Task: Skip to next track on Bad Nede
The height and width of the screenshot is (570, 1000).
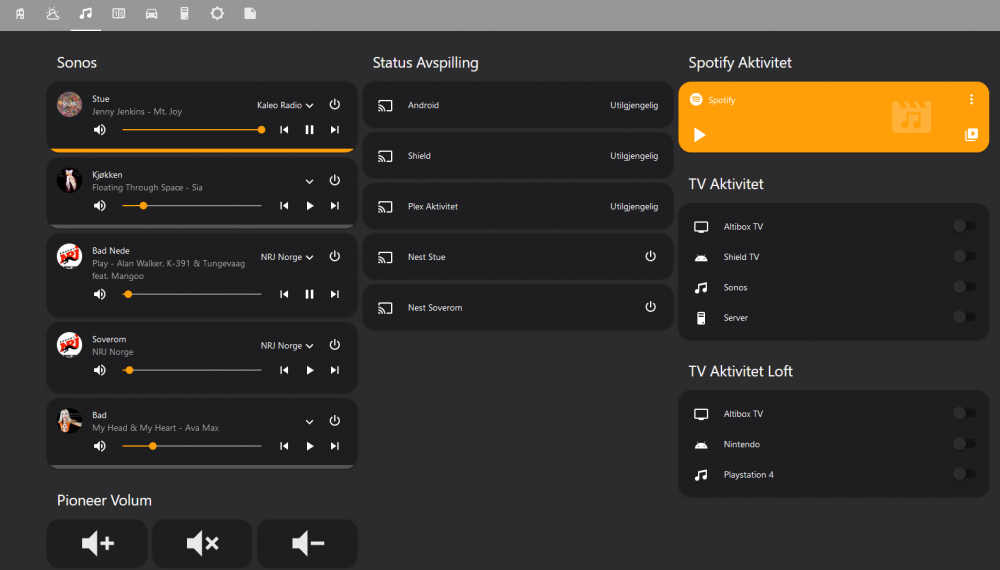Action: [334, 294]
